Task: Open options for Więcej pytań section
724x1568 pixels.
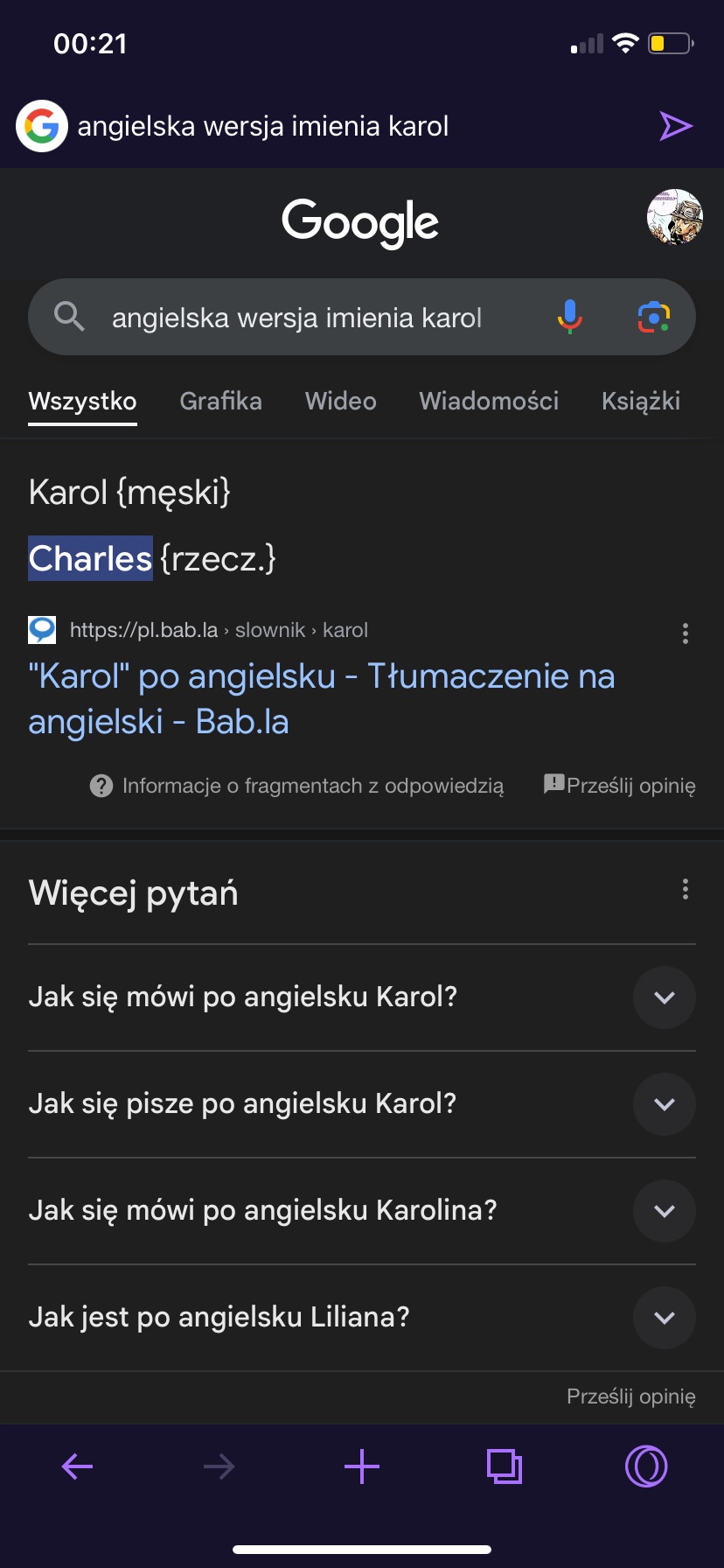Action: (x=685, y=890)
